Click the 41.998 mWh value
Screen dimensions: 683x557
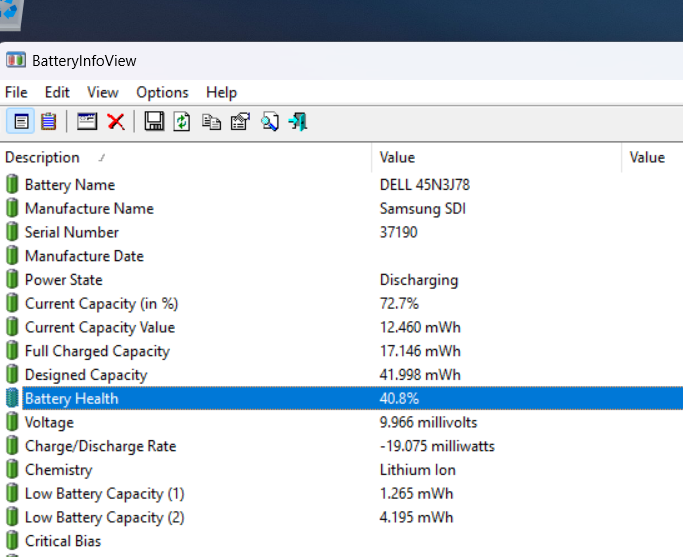tap(420, 375)
